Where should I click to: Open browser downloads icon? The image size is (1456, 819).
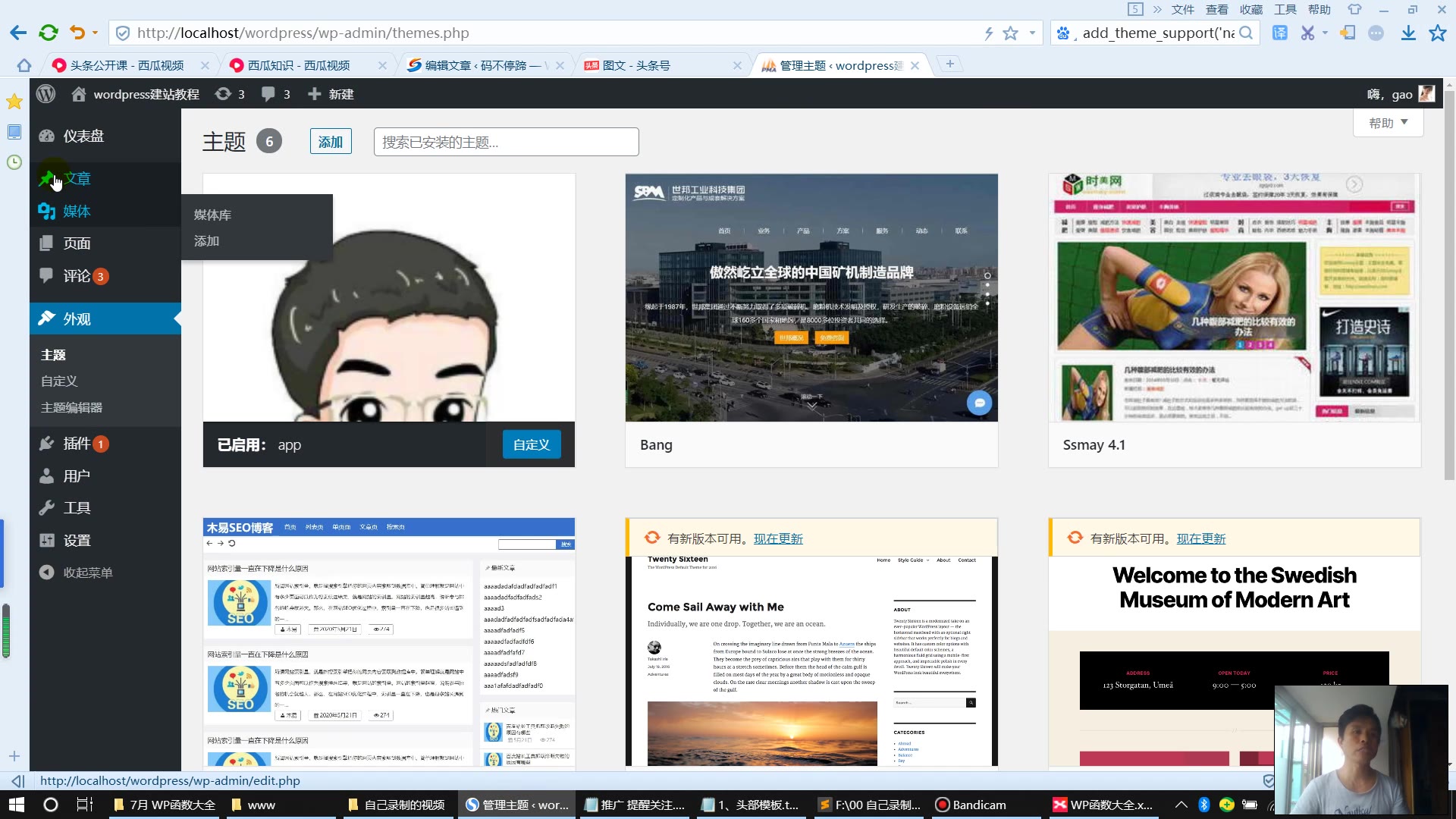tap(1408, 33)
